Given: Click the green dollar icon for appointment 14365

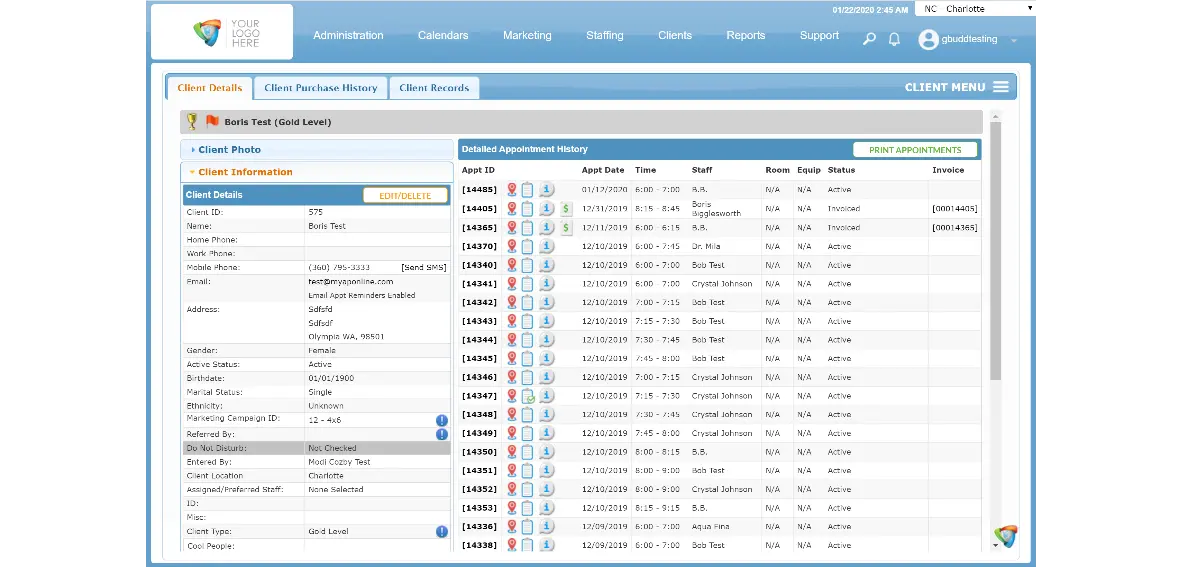Looking at the screenshot, I should [x=566, y=228].
